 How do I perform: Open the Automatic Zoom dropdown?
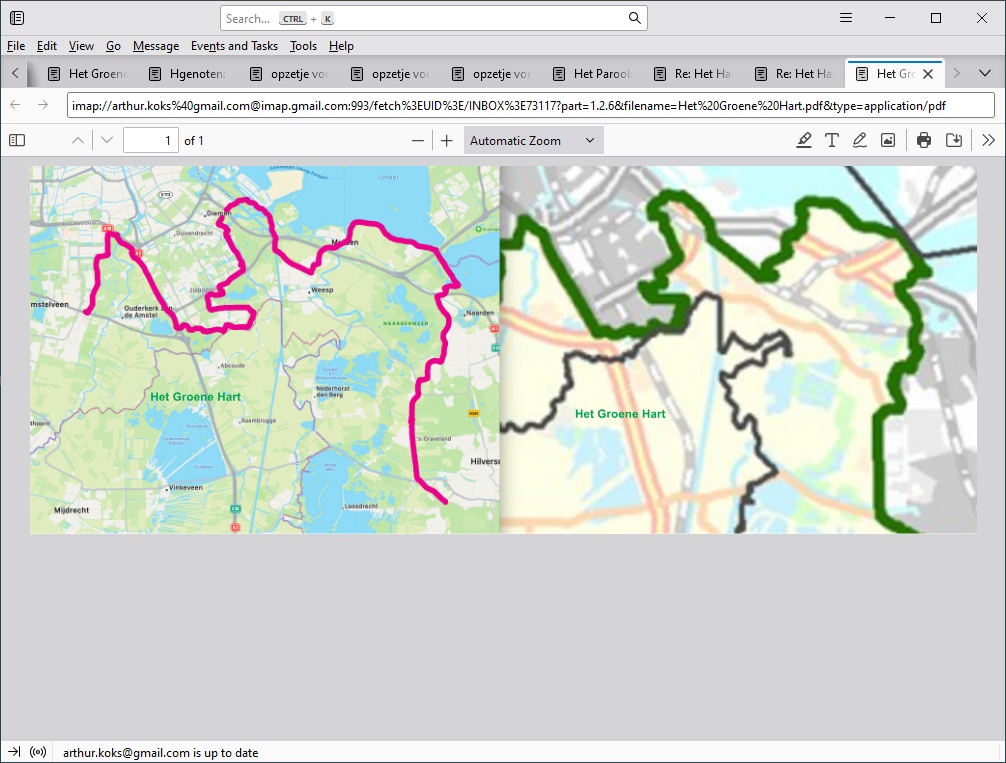[x=533, y=141]
